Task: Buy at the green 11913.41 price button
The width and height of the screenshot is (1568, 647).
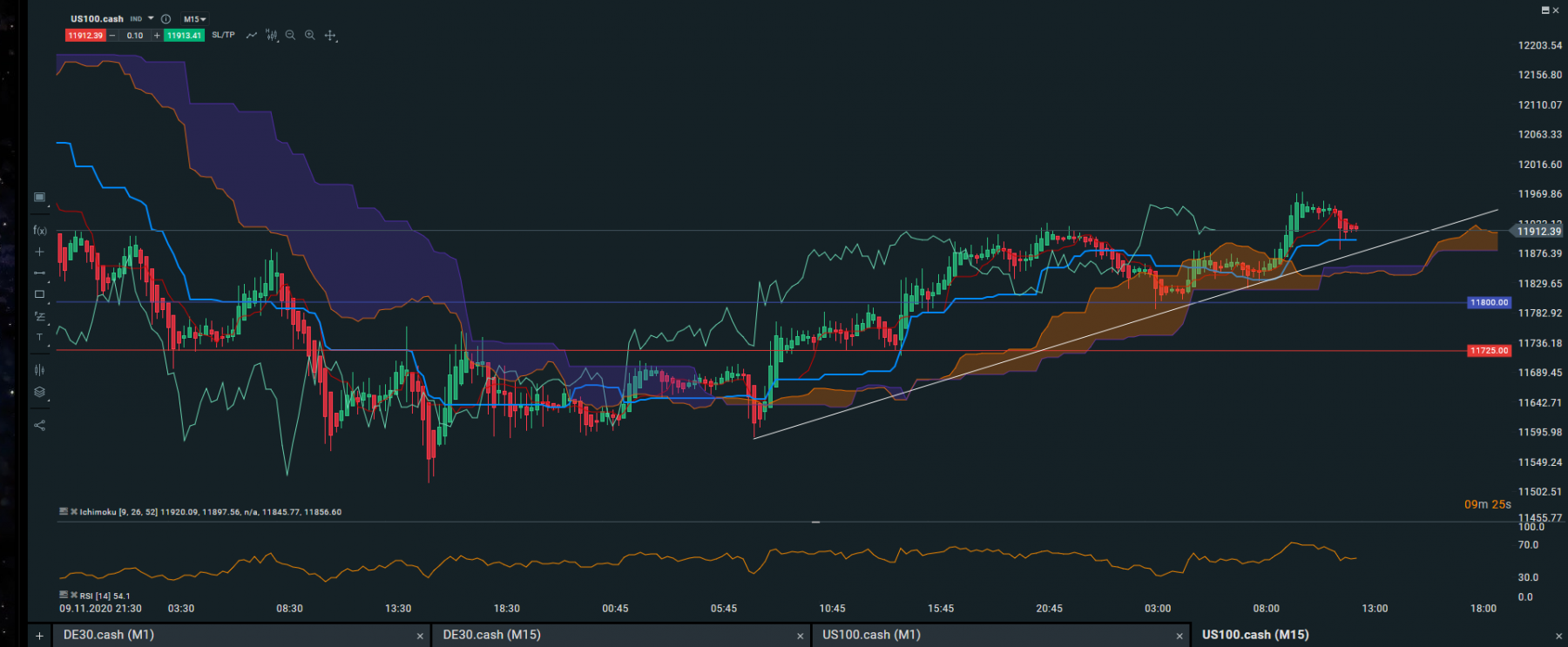Action: coord(185,36)
